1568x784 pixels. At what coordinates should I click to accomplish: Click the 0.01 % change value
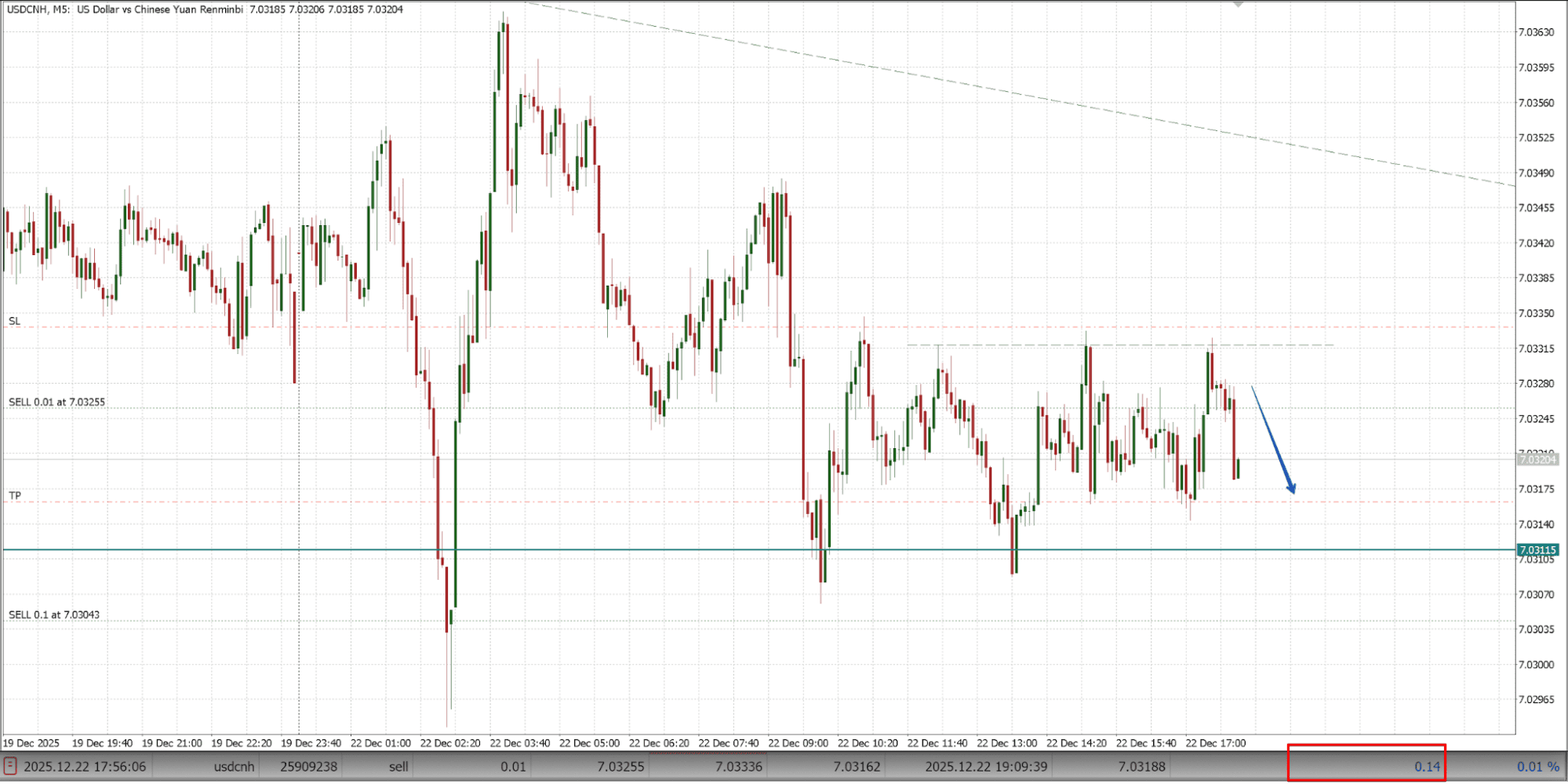[1537, 767]
